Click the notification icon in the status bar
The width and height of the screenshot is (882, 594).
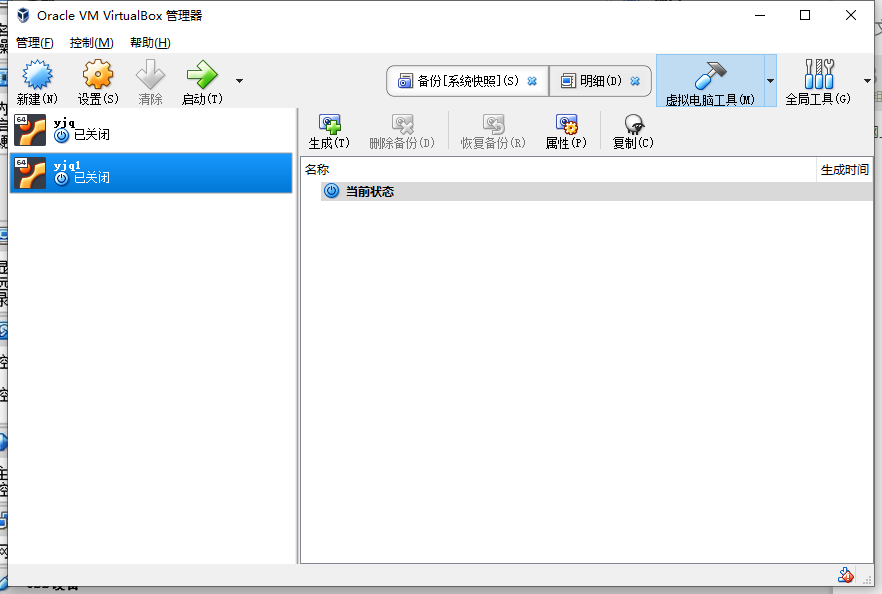(845, 575)
